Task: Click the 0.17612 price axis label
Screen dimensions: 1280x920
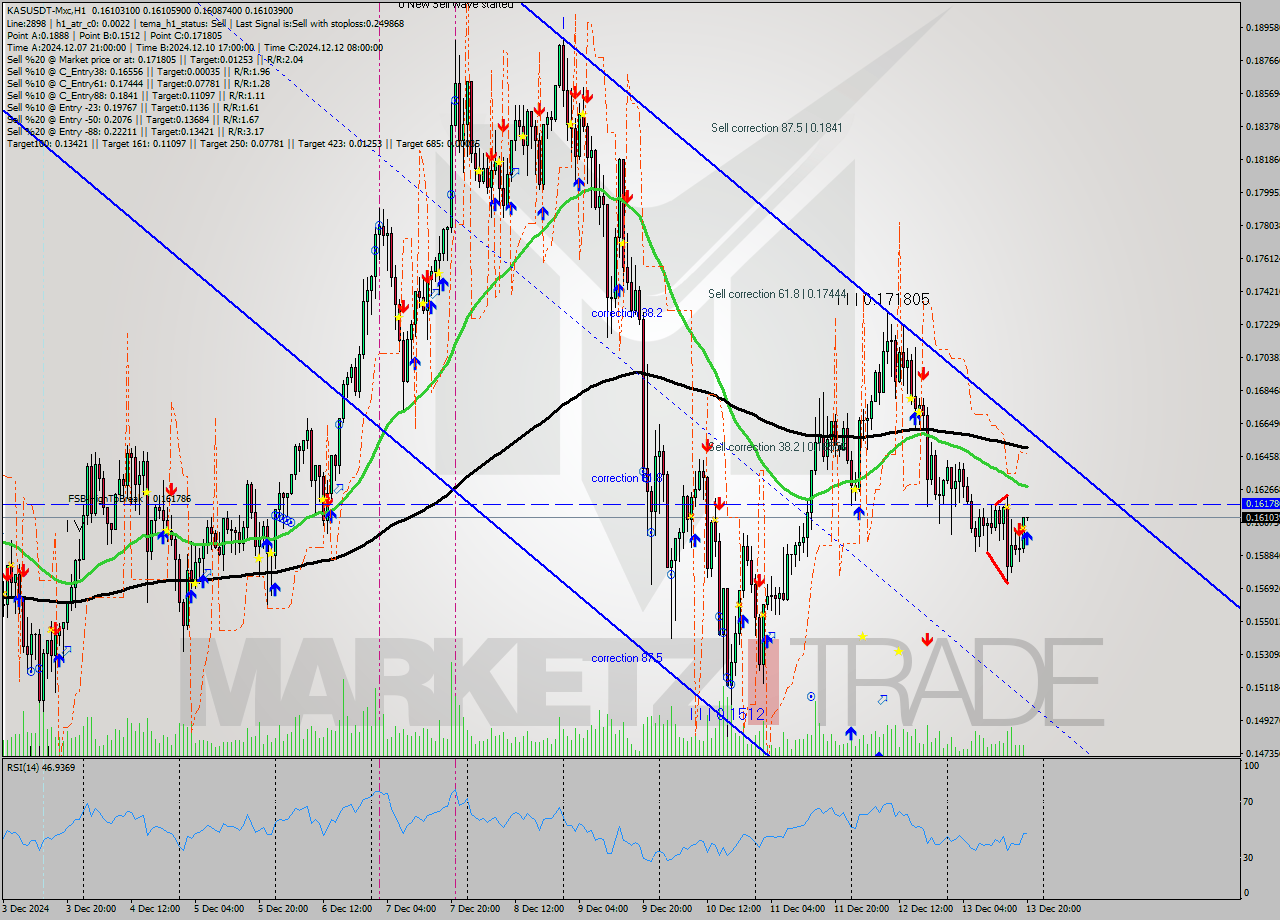Action: pyautogui.click(x=1262, y=258)
